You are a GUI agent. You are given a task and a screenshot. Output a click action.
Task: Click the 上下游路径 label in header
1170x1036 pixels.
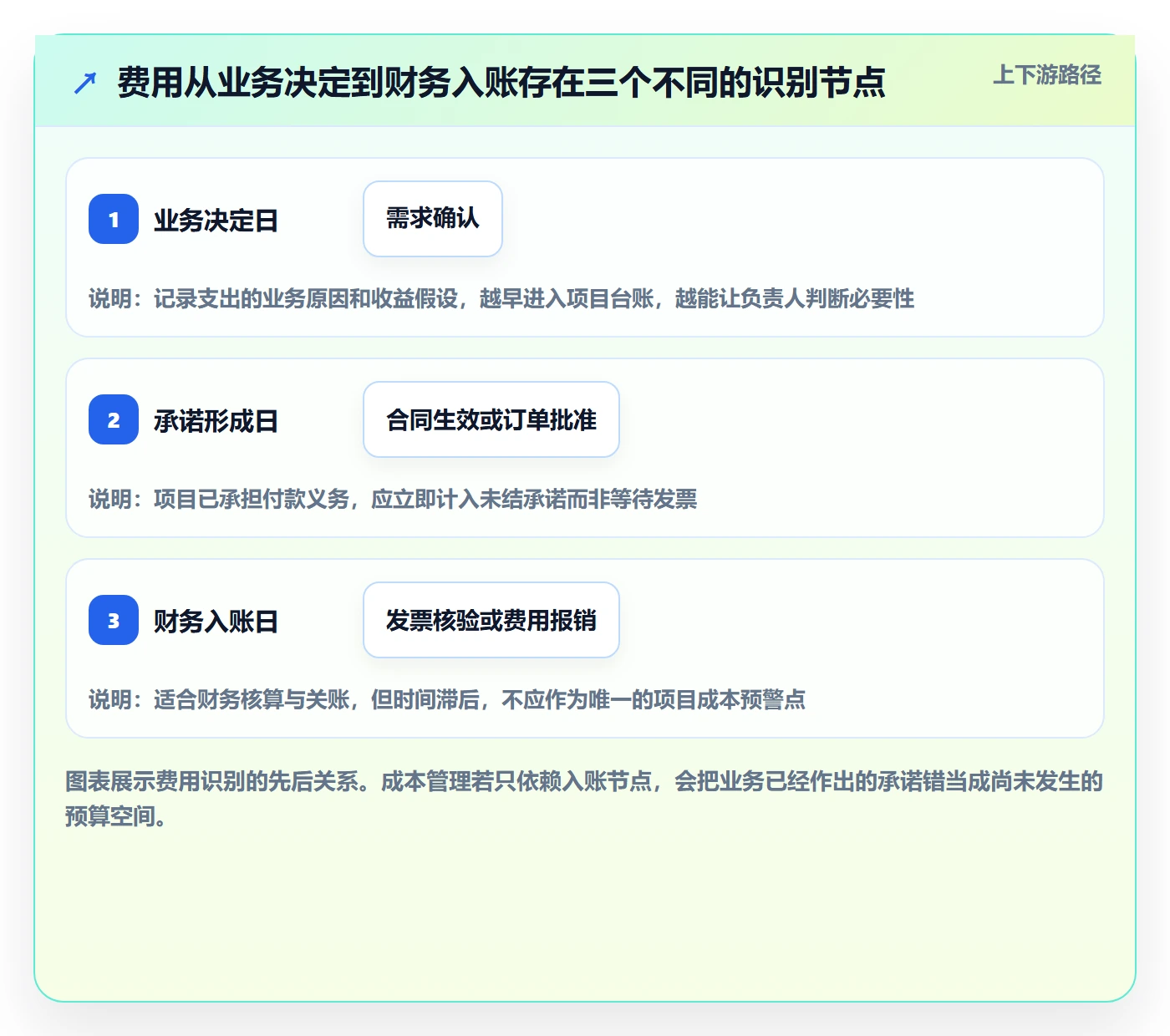coord(1047,75)
